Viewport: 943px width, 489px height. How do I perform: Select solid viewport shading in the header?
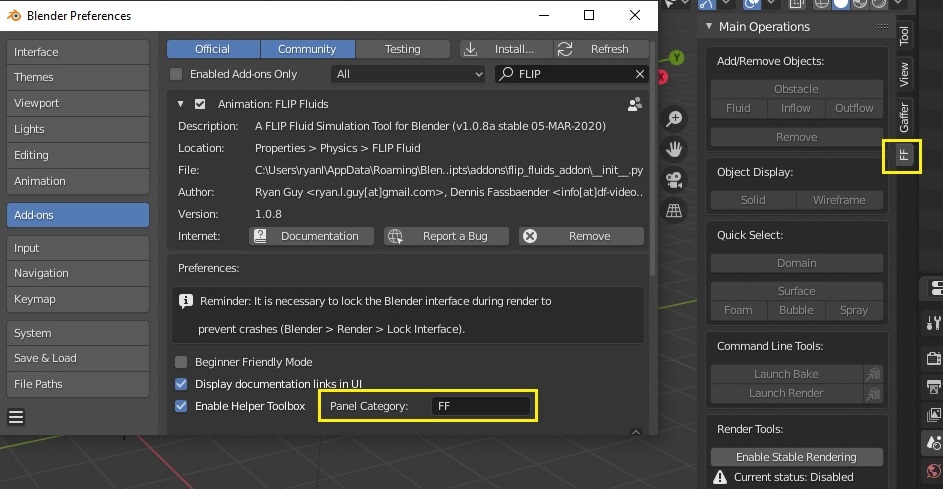click(841, 4)
